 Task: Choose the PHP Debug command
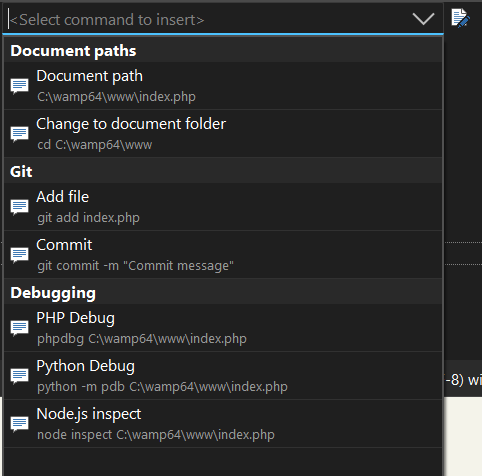click(223, 328)
